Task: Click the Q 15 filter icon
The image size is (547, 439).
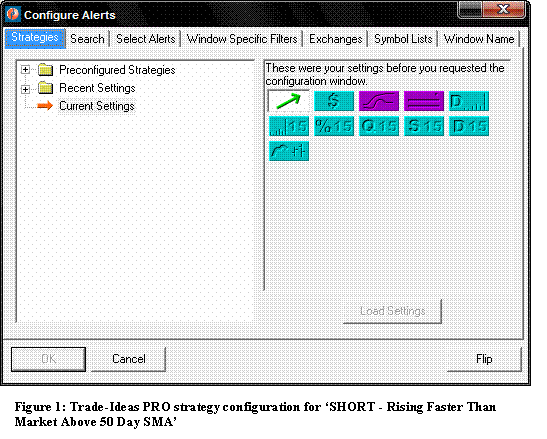Action: (x=379, y=126)
